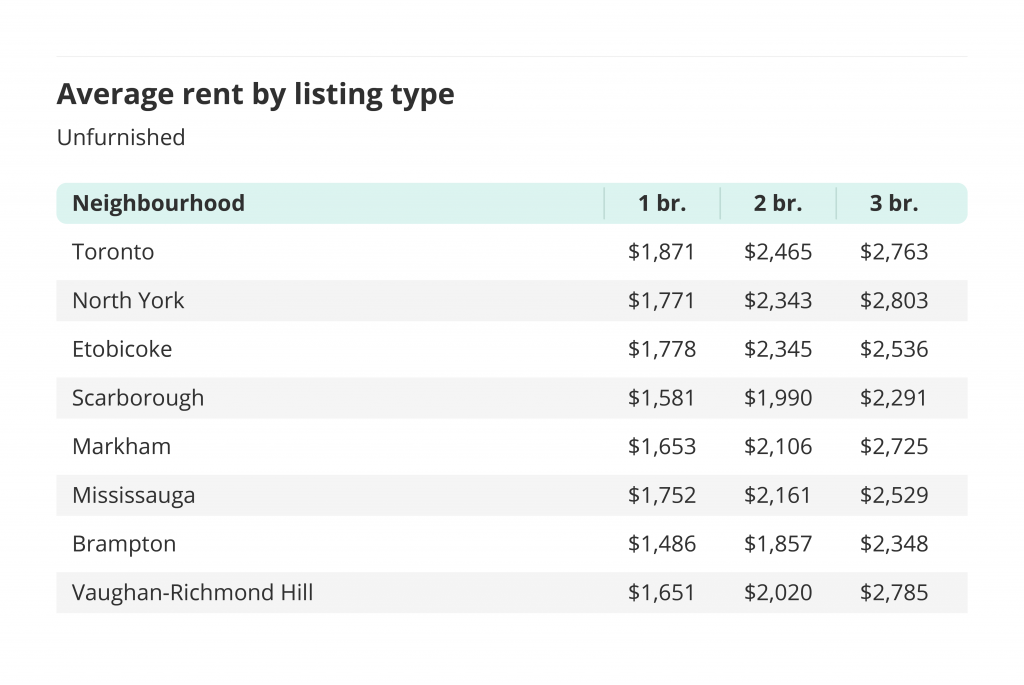Viewport: 1024px width, 685px height.
Task: Click the North York row label
Action: pyautogui.click(x=128, y=300)
